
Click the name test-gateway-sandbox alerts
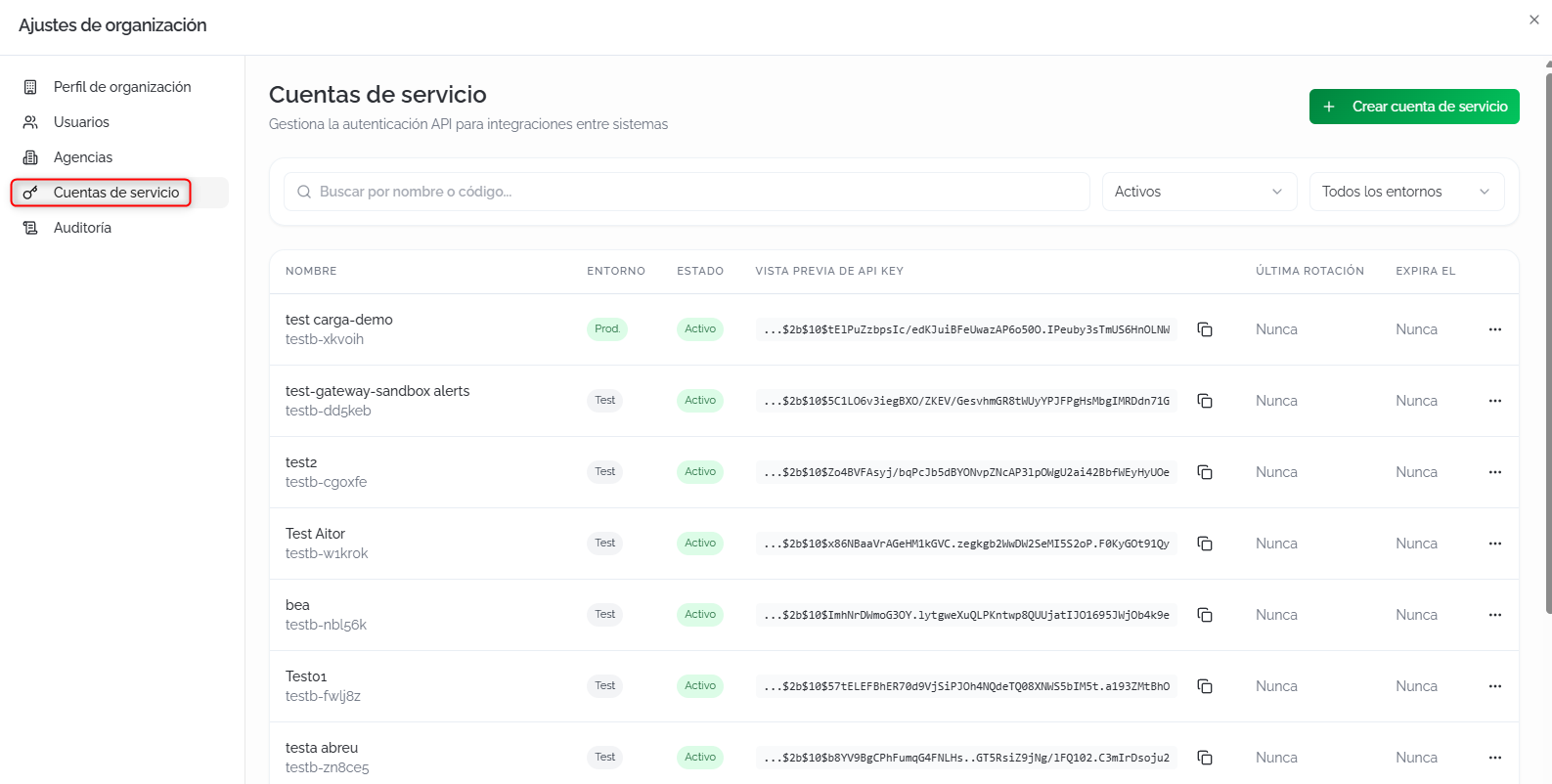pyautogui.click(x=377, y=391)
